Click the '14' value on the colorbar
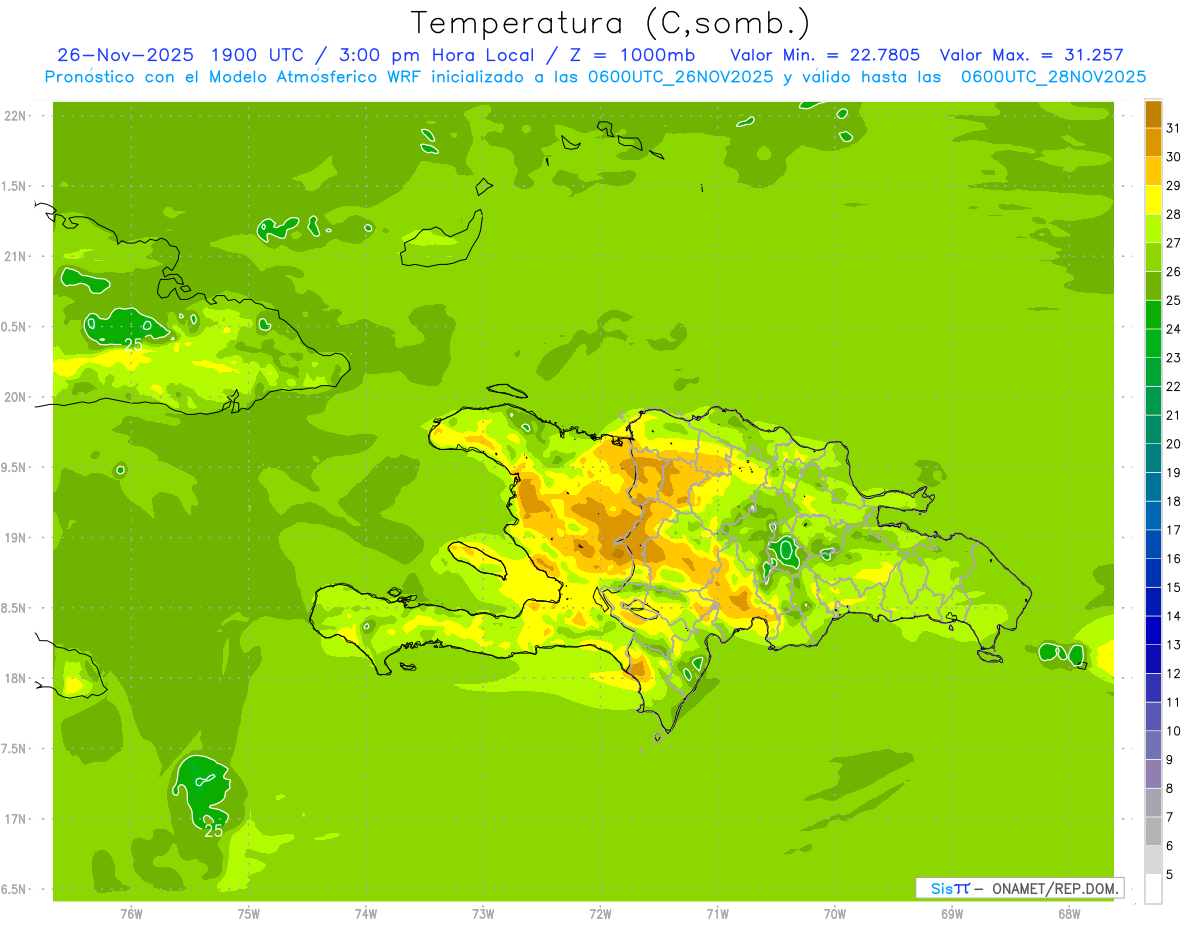This screenshot has width=1200, height=927. click(x=1173, y=616)
